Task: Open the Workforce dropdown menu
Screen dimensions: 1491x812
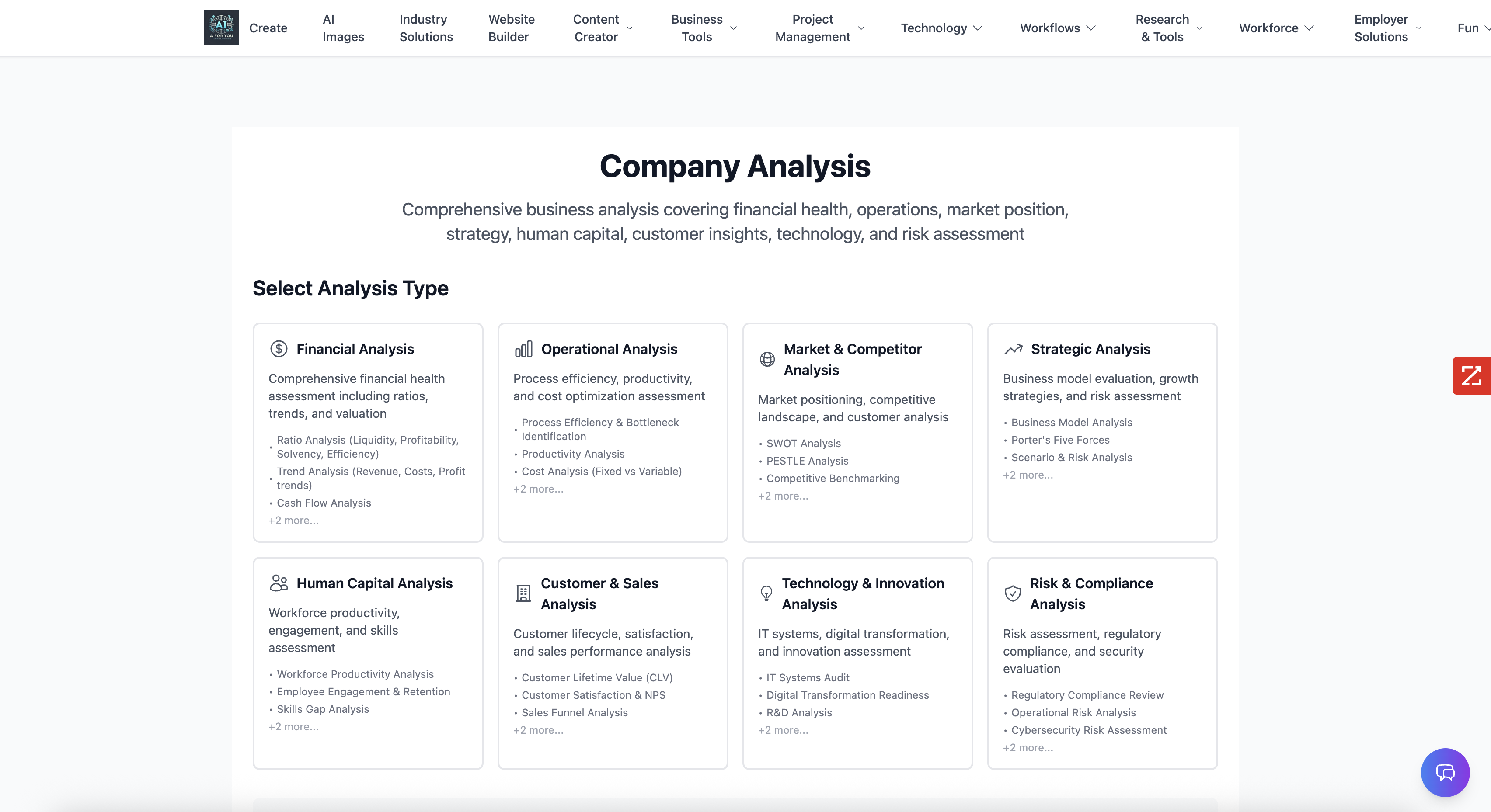Action: point(1276,28)
